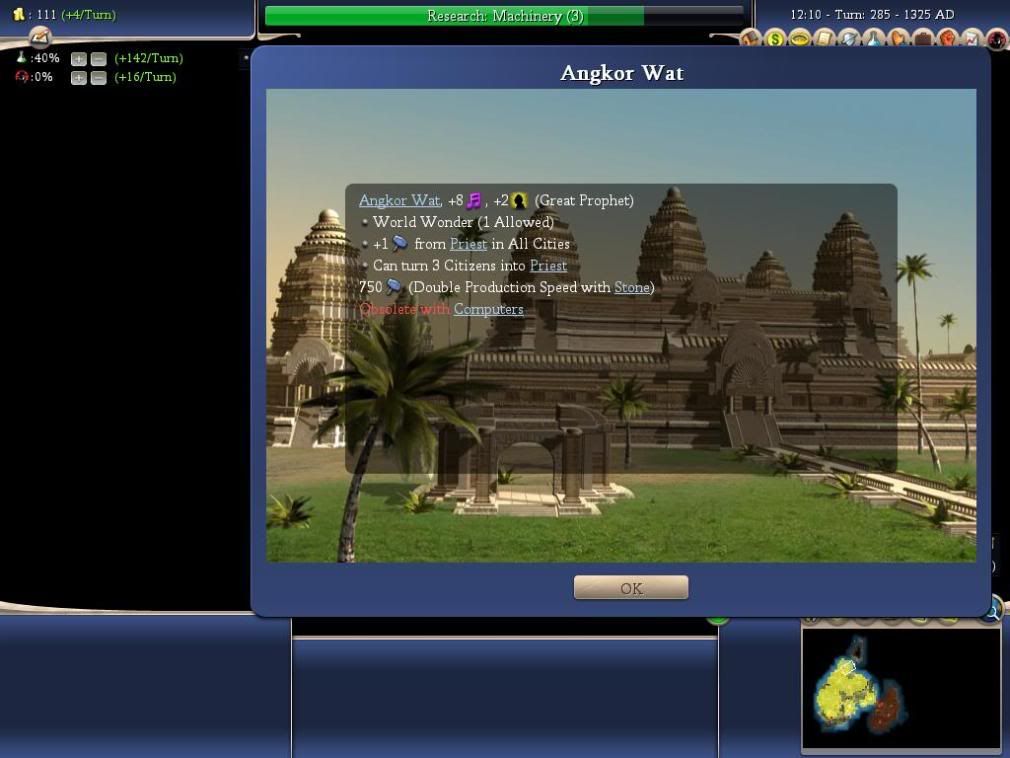The image size is (1010, 758).
Task: Open the Domestic Advisor hammer icon
Action: tap(750, 39)
